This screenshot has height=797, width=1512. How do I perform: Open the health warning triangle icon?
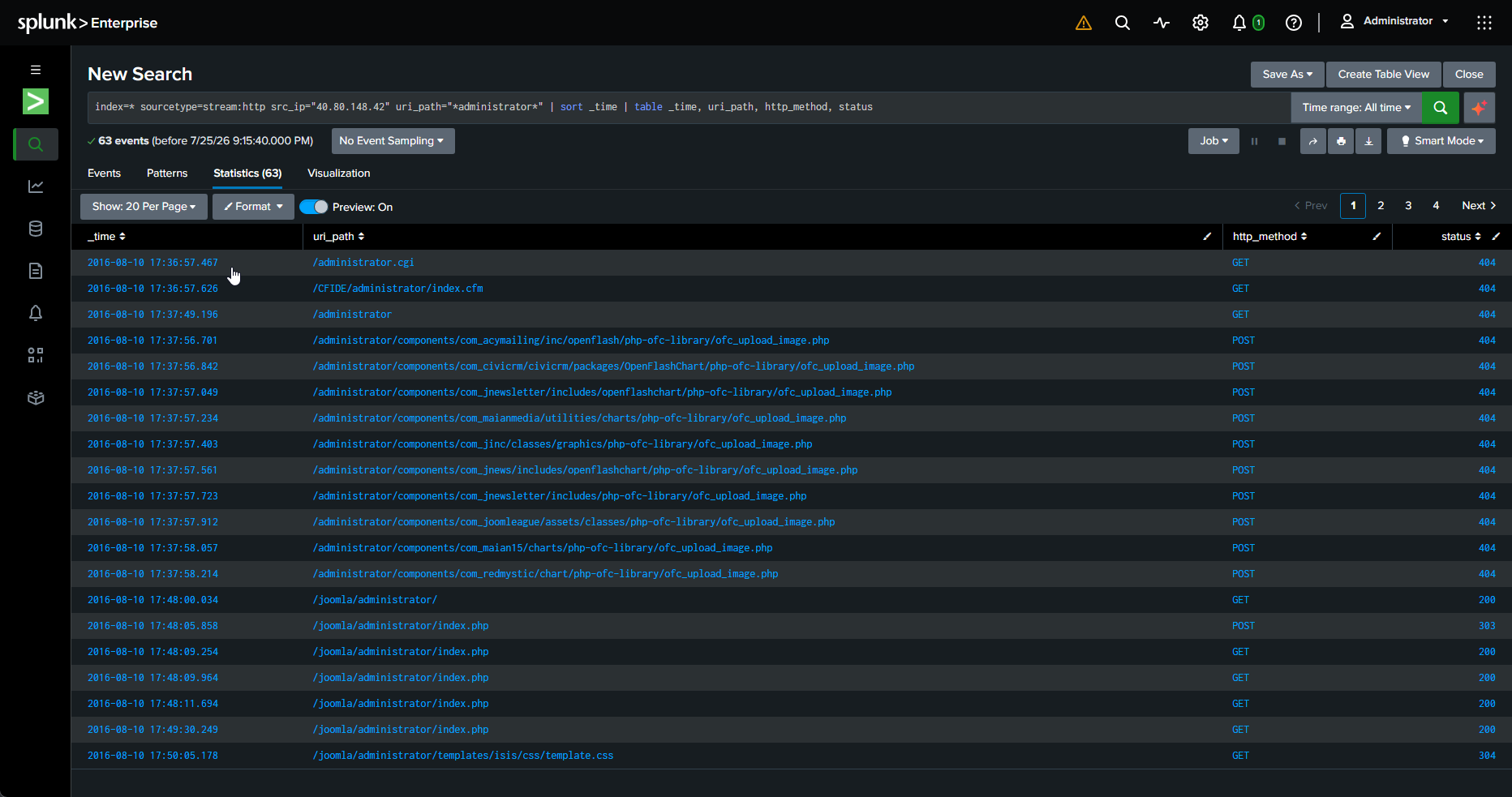click(x=1084, y=23)
